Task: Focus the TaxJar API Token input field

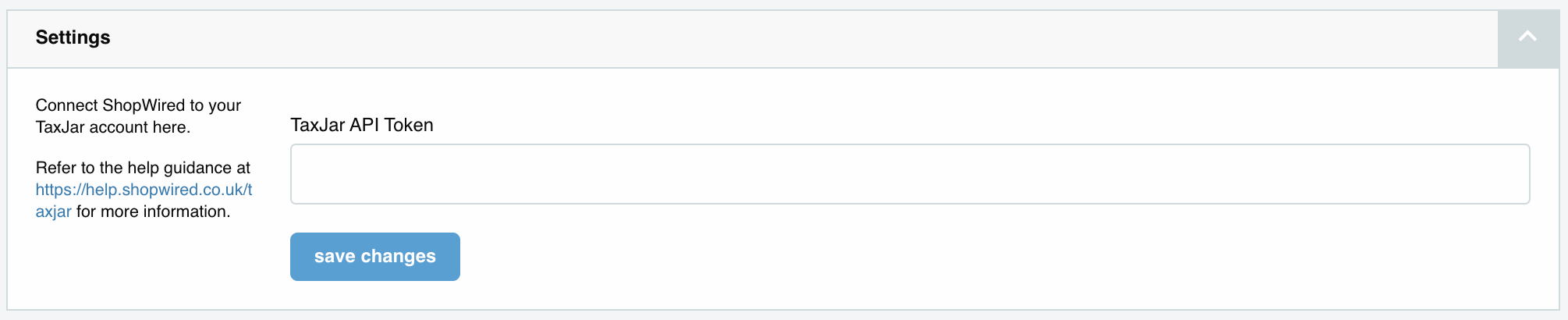Action: click(910, 174)
